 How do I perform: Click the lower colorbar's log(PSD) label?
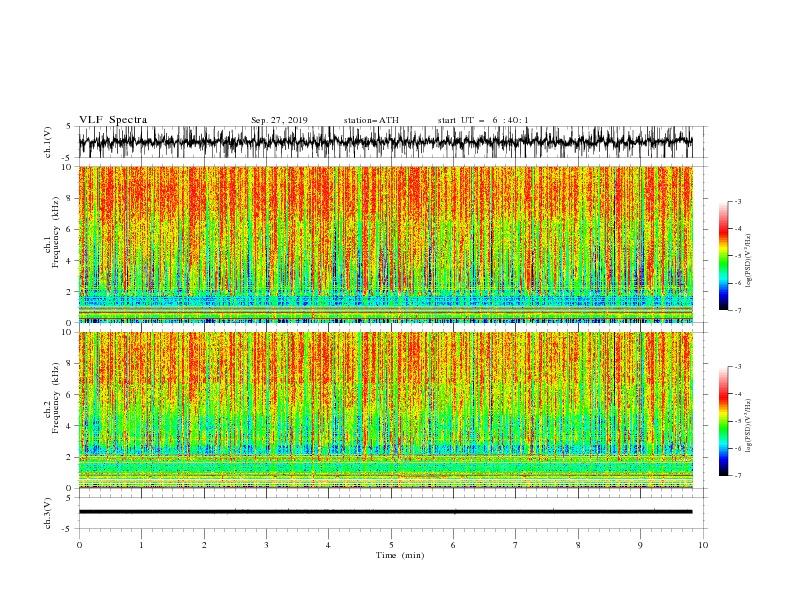pyautogui.click(x=748, y=426)
